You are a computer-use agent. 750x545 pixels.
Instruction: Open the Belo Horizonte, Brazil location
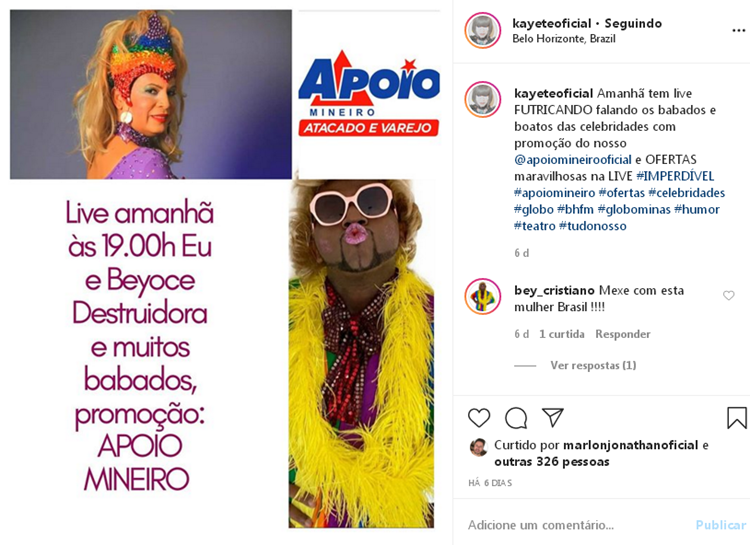[x=564, y=38]
